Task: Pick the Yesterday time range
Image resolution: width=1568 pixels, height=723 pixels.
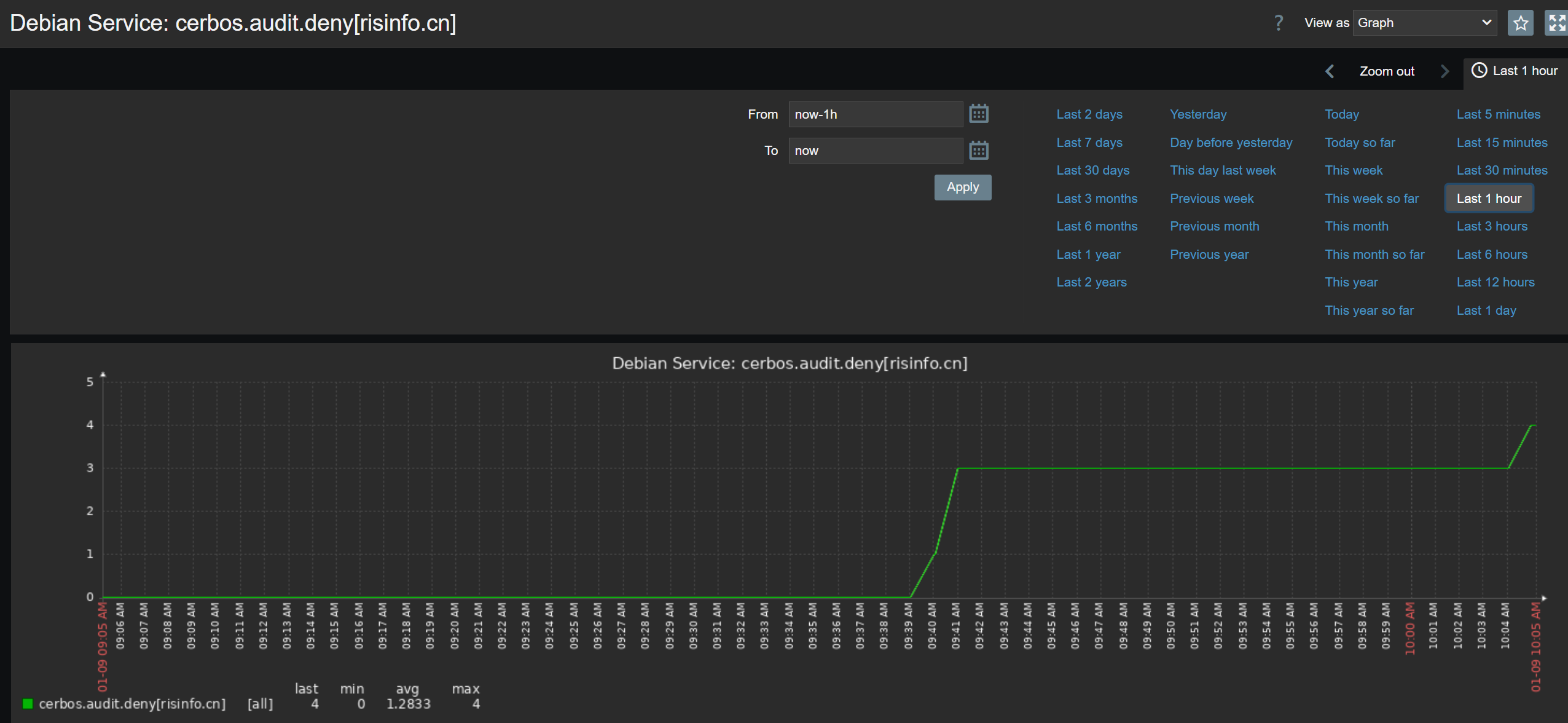Action: pos(1198,114)
